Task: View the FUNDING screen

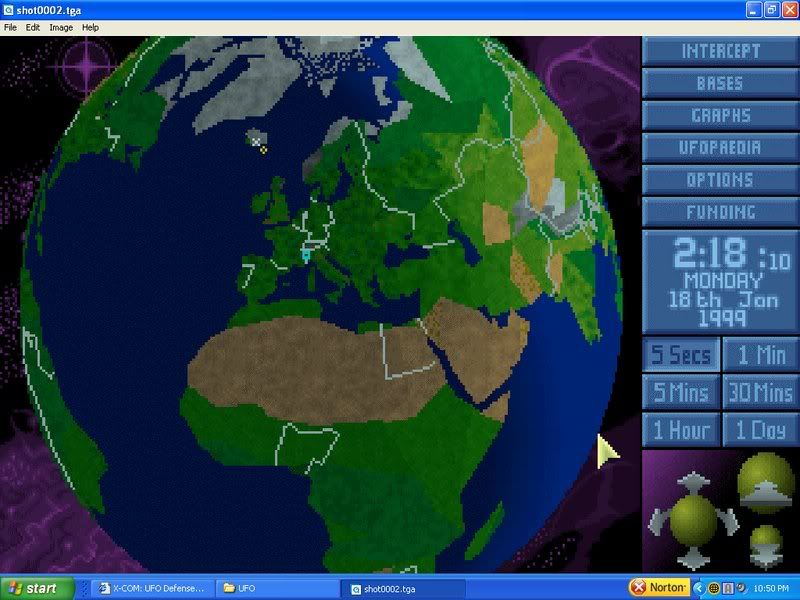Action: [720, 212]
